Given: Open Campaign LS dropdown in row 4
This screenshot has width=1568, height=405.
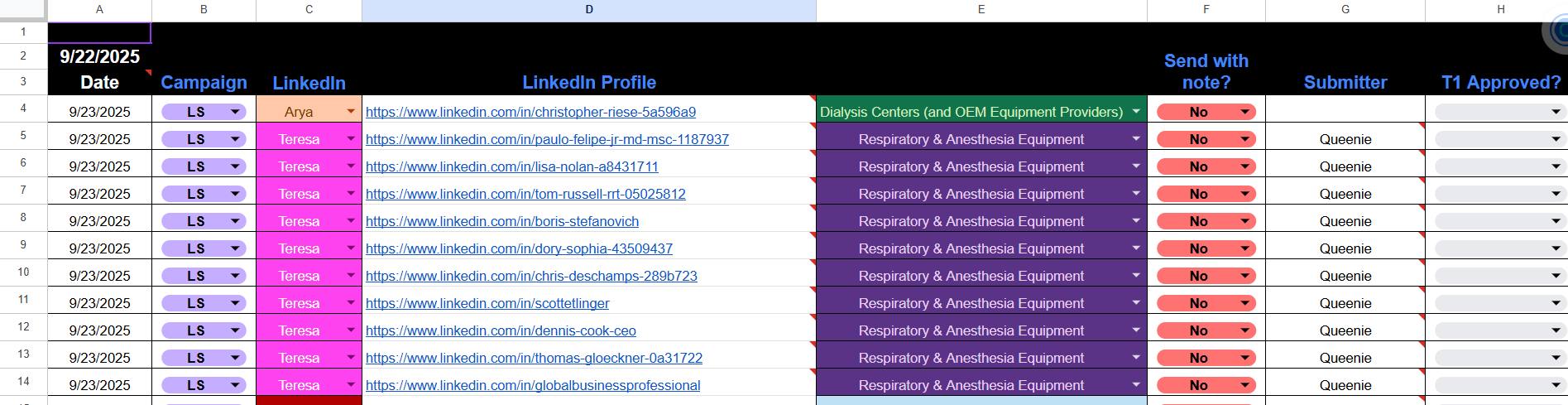Looking at the screenshot, I should (x=235, y=112).
